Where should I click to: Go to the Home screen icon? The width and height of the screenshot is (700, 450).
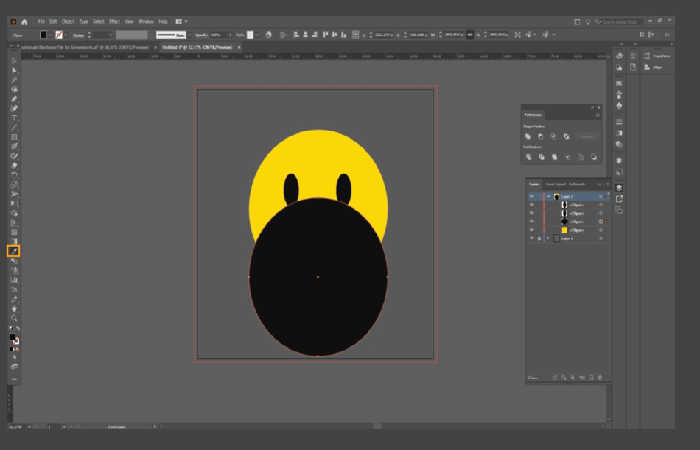pos(24,21)
